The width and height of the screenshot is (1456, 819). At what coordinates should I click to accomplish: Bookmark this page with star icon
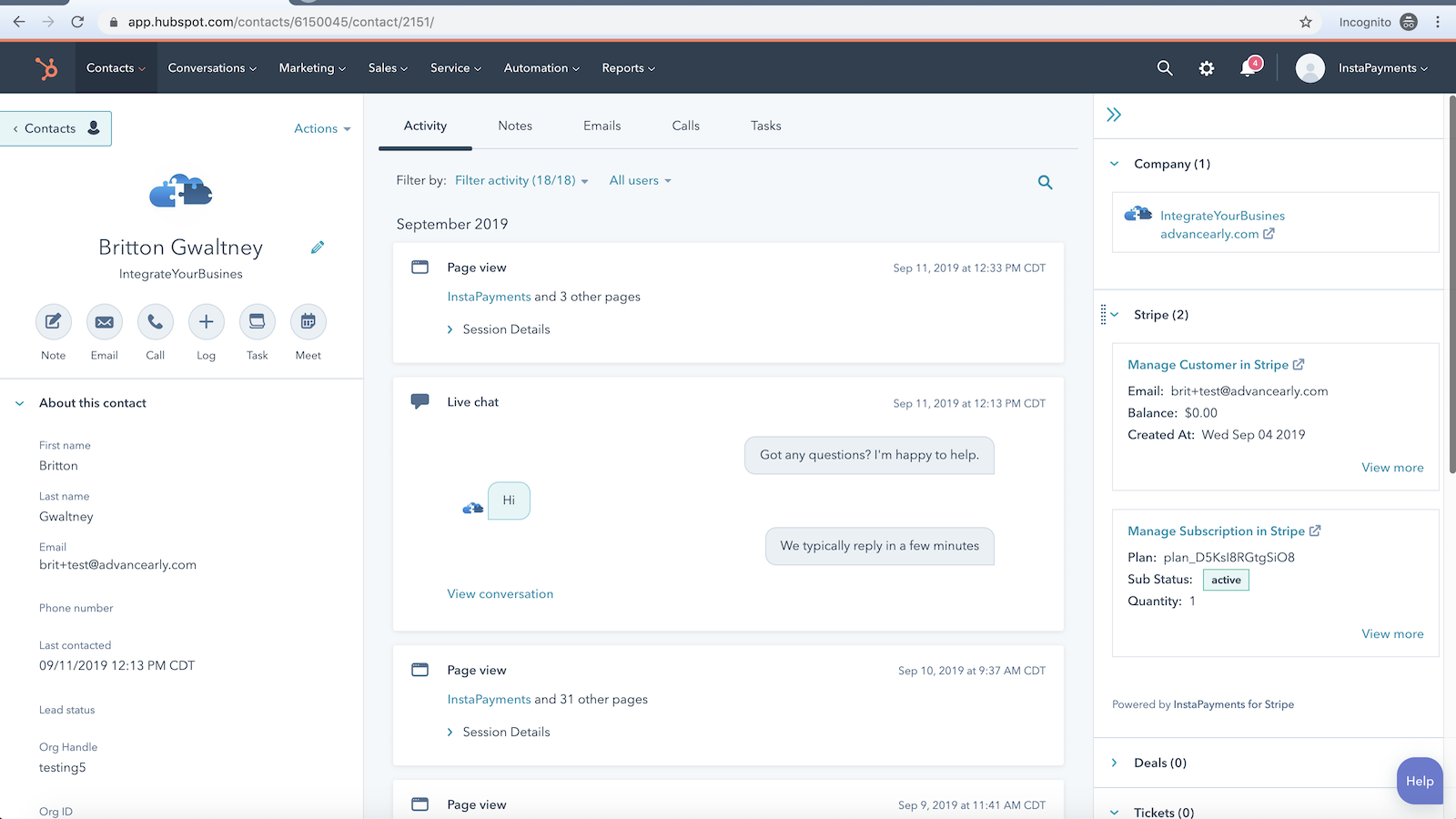(x=1306, y=22)
